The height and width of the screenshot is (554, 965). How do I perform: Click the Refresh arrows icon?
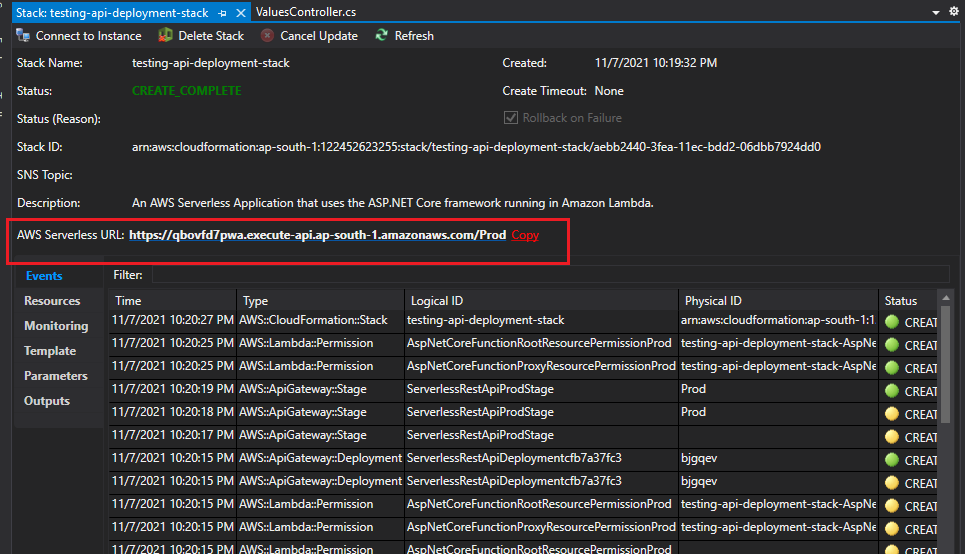pos(382,35)
